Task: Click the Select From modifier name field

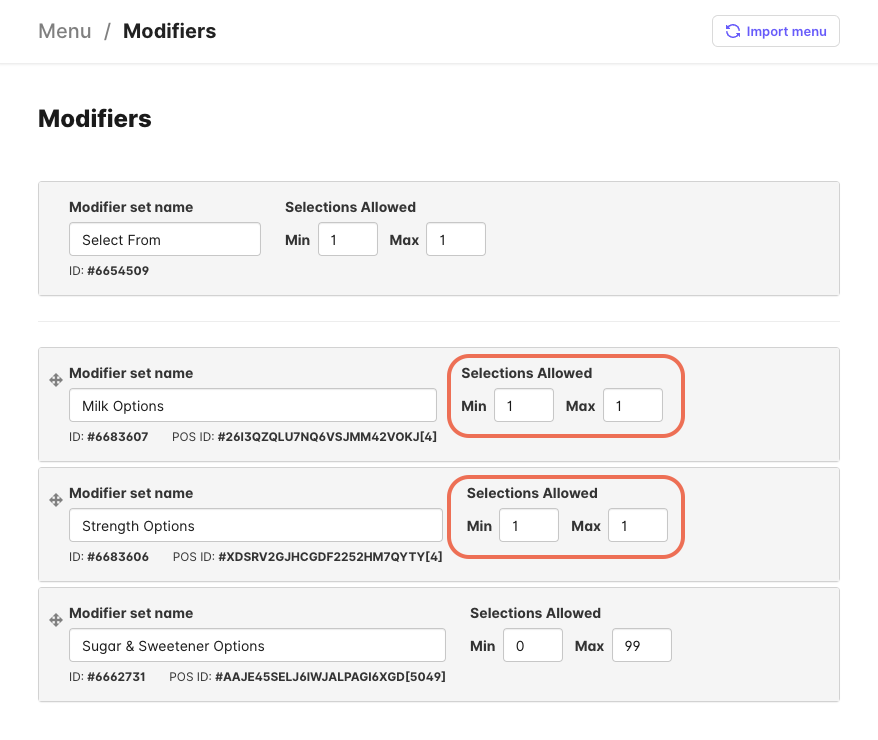Action: 164,239
